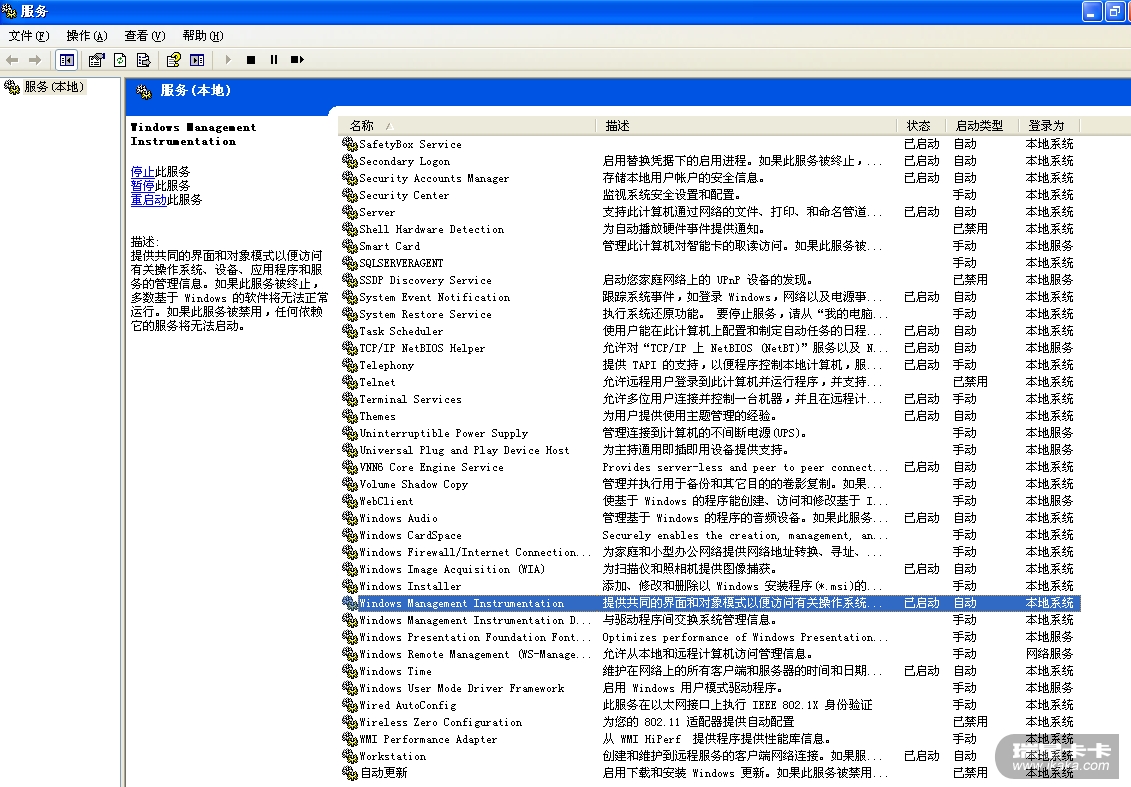
Task: Click the Forward arrow toolbar icon
Action: (x=35, y=60)
